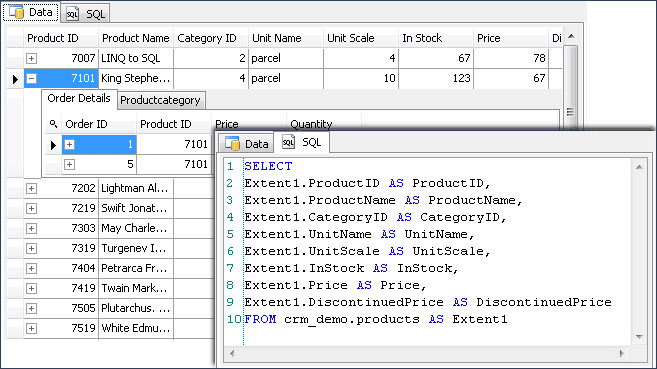Expand row 7519 White Edmund
Viewport: 657px width, 369px height.
(31, 329)
